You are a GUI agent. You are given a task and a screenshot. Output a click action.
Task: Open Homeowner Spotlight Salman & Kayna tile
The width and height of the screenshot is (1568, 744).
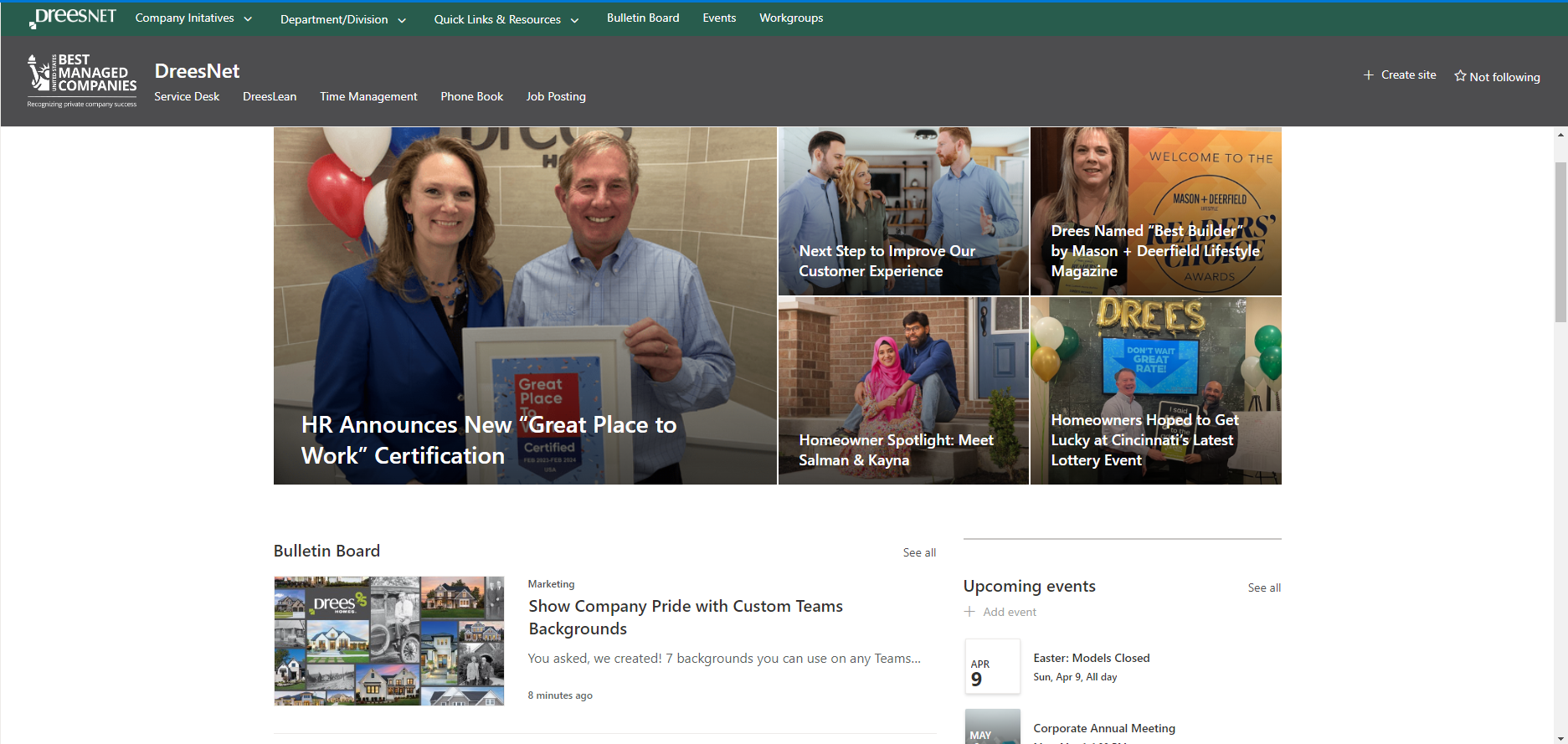click(x=903, y=391)
